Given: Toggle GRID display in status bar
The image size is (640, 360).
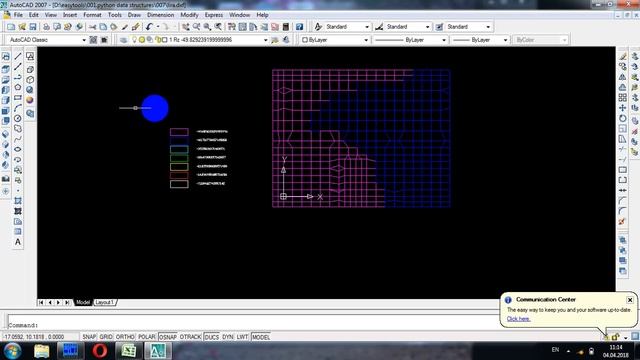Looking at the screenshot, I should click(106, 337).
